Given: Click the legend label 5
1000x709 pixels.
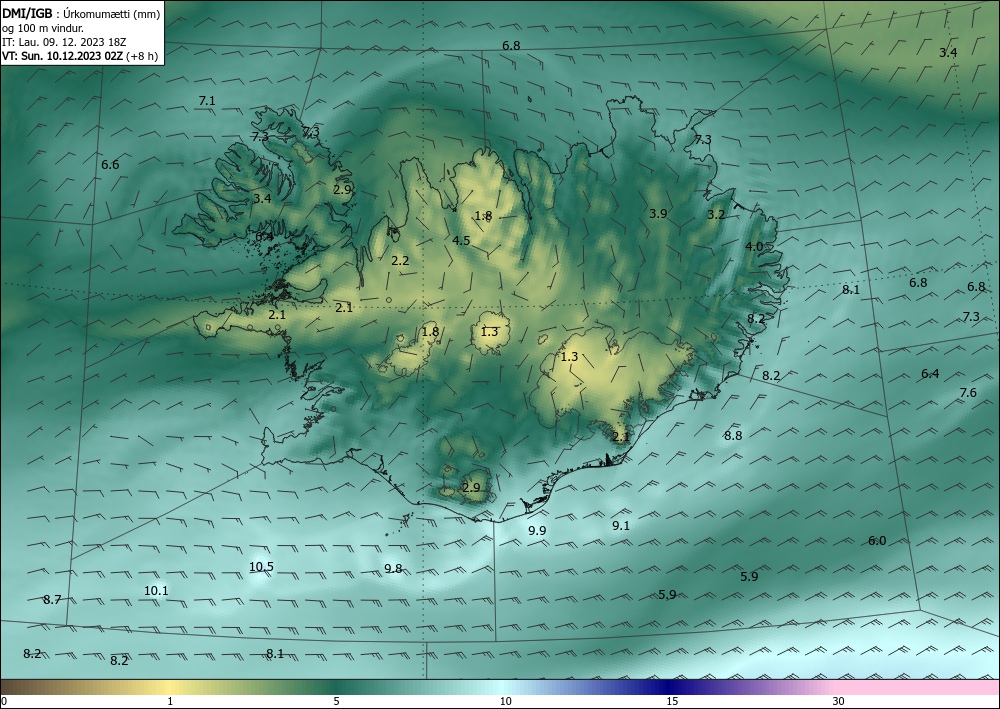Looking at the screenshot, I should 336,702.
